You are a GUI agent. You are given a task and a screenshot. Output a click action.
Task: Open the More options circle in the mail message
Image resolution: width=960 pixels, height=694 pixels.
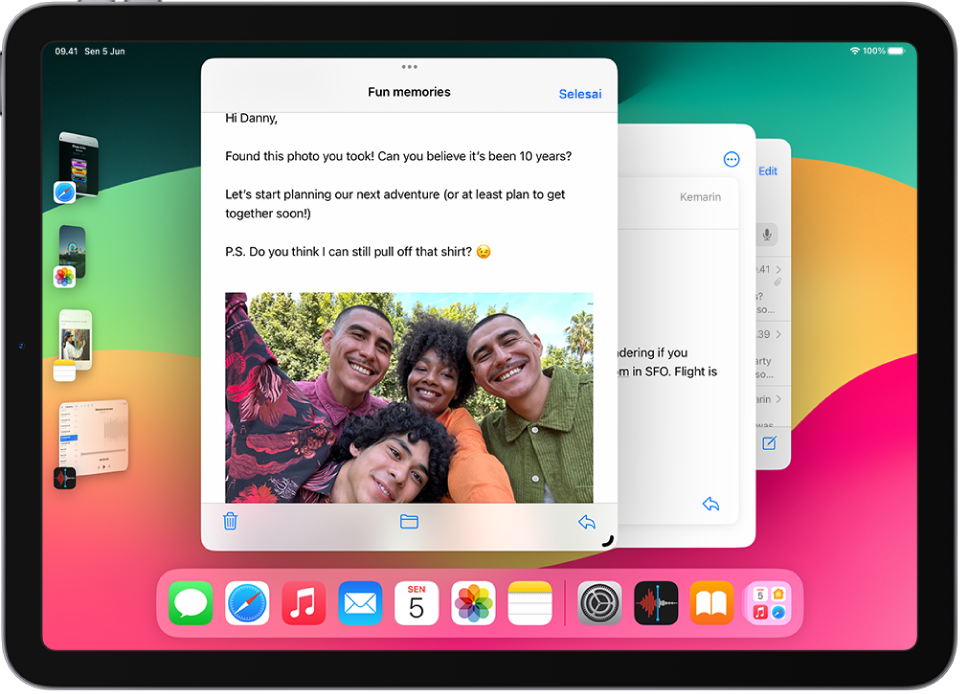click(x=731, y=158)
